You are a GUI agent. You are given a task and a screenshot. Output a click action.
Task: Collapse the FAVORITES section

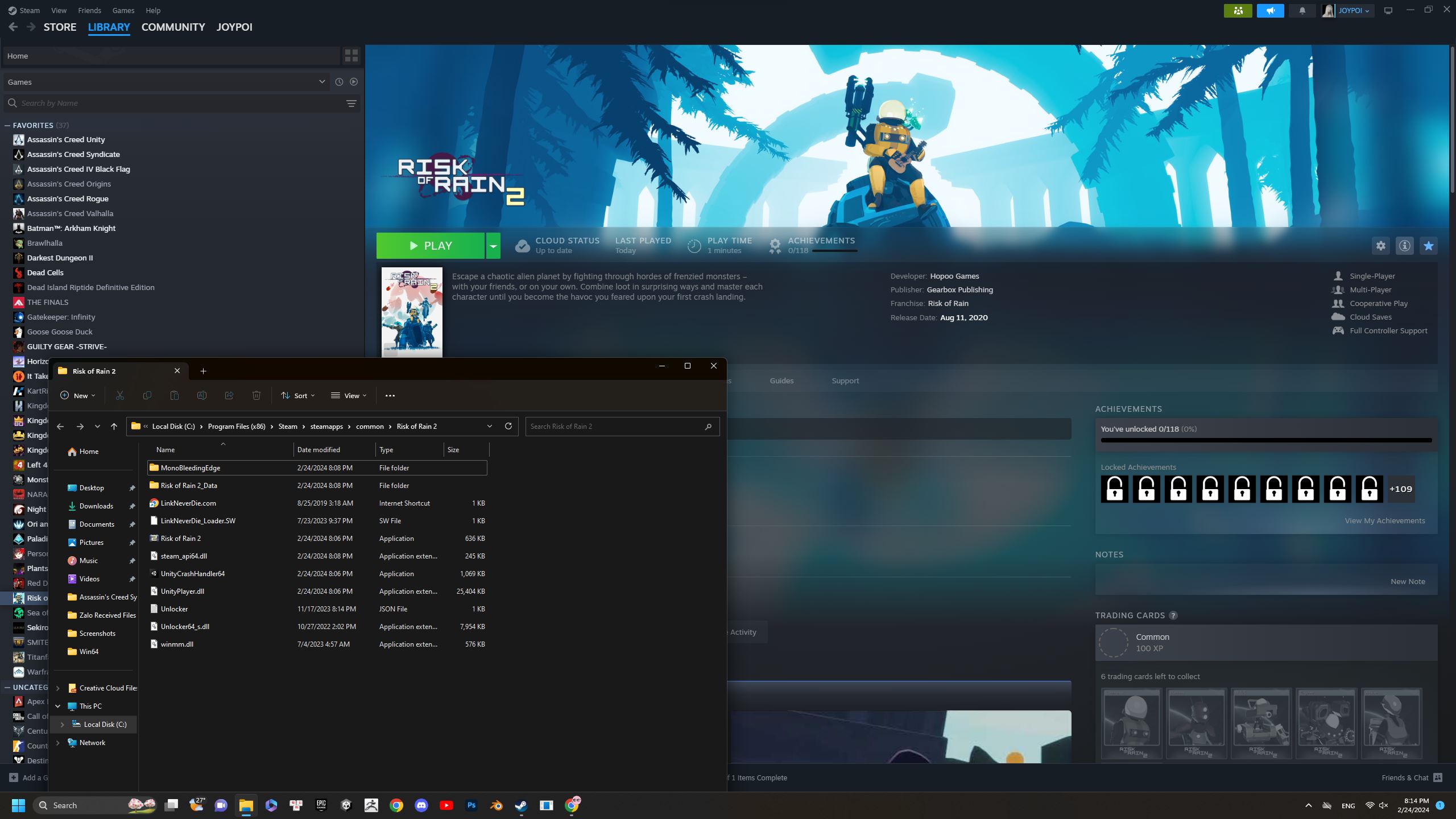[x=7, y=125]
